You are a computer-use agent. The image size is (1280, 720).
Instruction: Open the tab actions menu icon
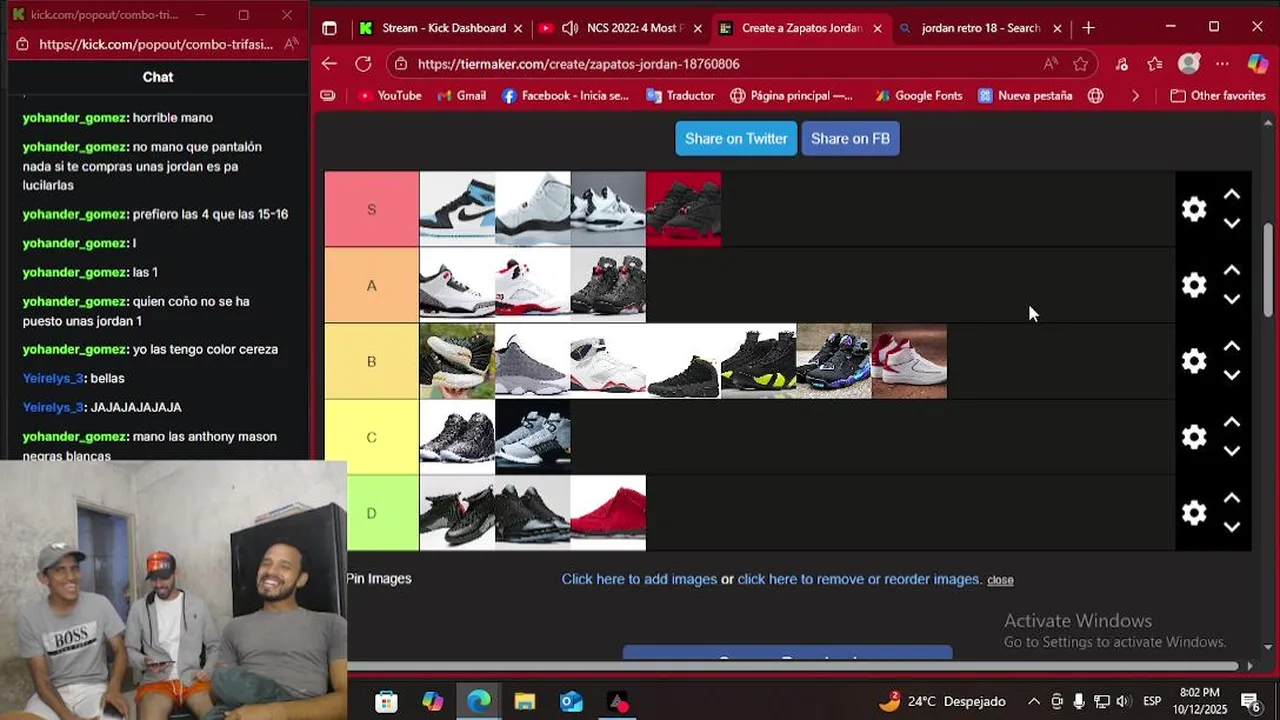pyautogui.click(x=329, y=28)
